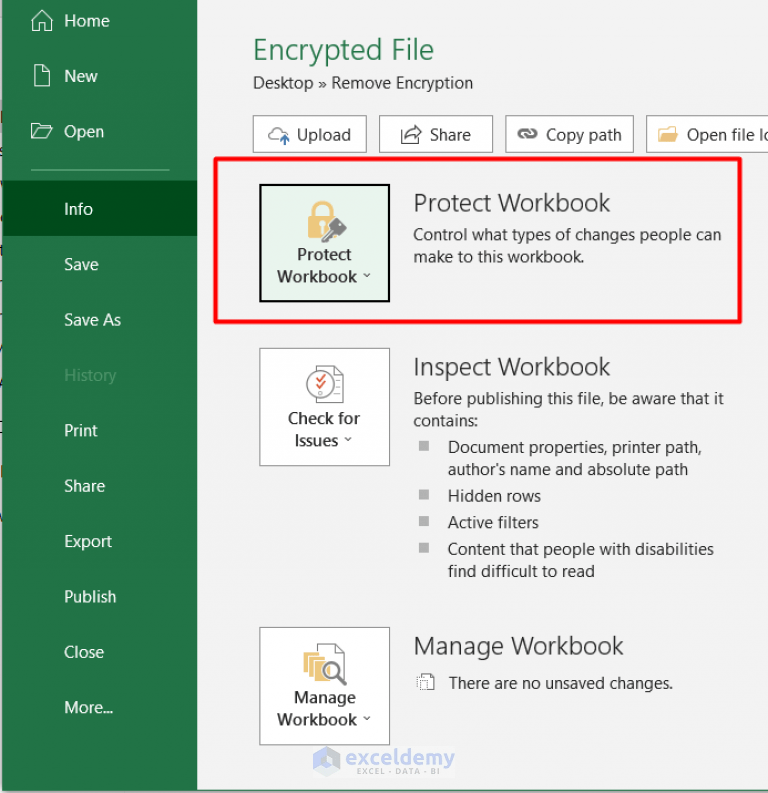Open the Print page
This screenshot has height=793, width=768.
(100, 430)
